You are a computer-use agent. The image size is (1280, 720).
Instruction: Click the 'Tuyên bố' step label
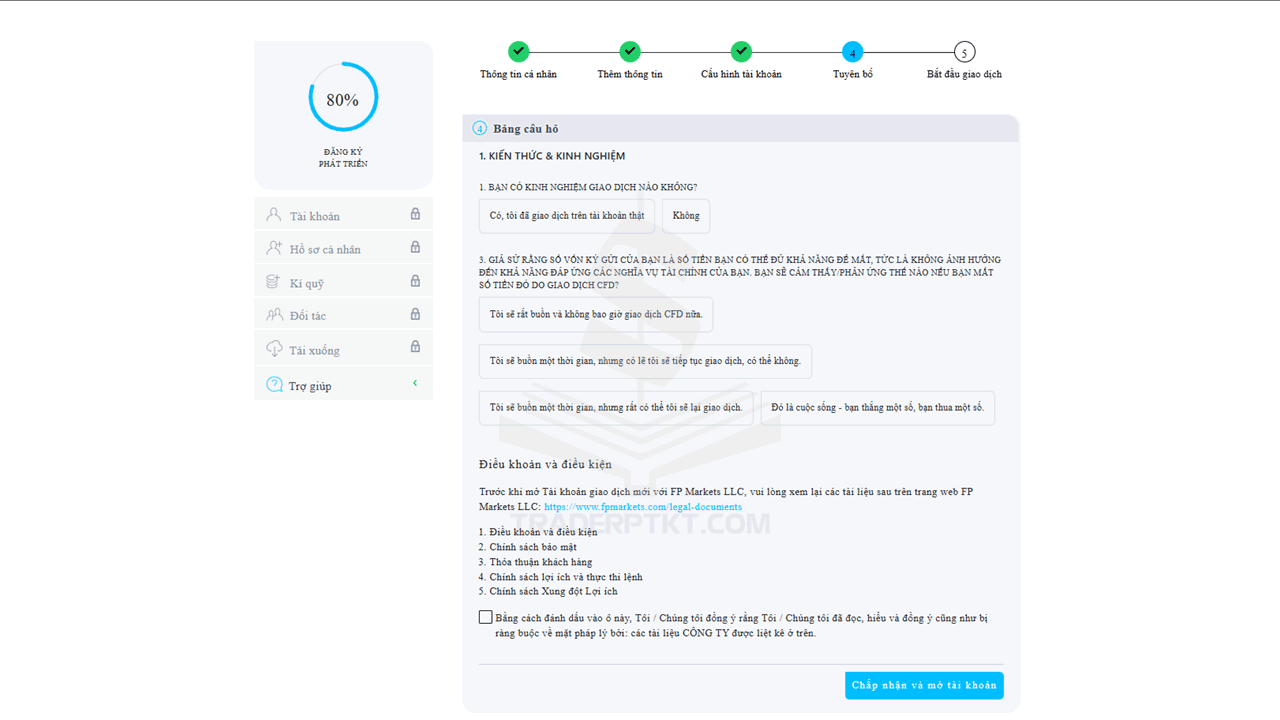click(853, 74)
